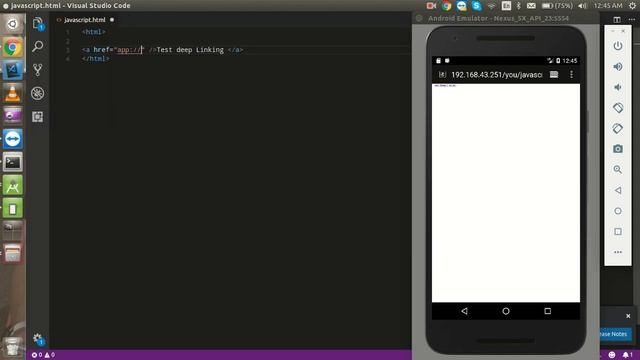The height and width of the screenshot is (360, 640).
Task: Click the emulator Volume Down button
Action: coord(618,87)
